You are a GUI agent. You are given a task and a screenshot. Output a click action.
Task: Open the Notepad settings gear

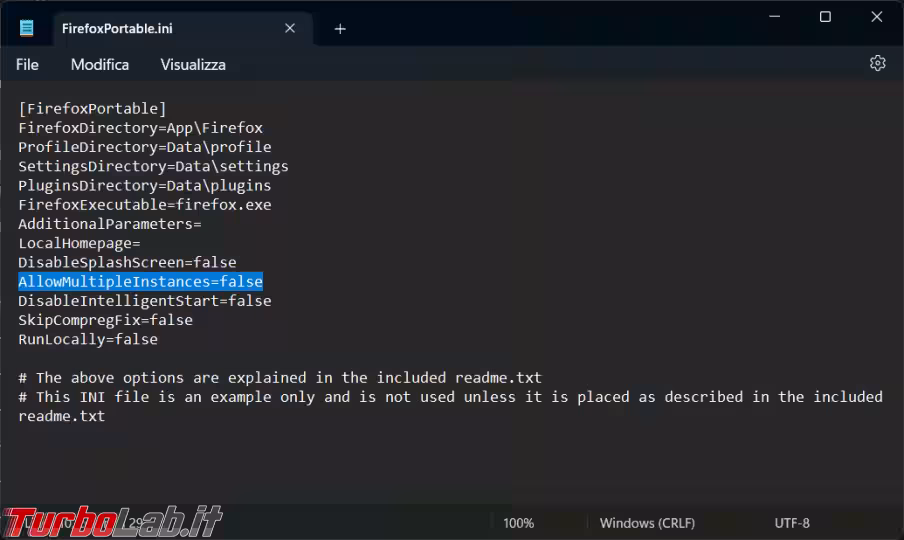877,63
